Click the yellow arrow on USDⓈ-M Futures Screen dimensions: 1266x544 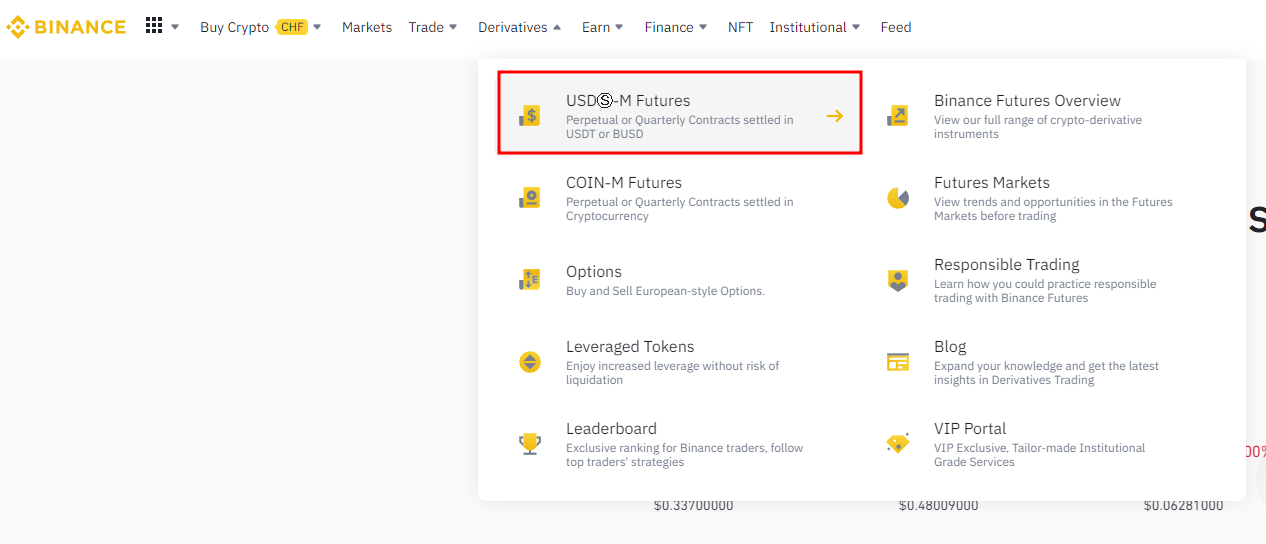tap(835, 116)
